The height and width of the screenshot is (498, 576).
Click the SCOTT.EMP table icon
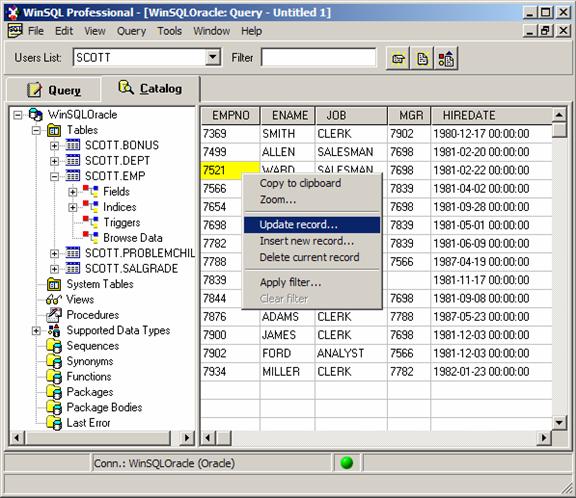click(x=73, y=176)
